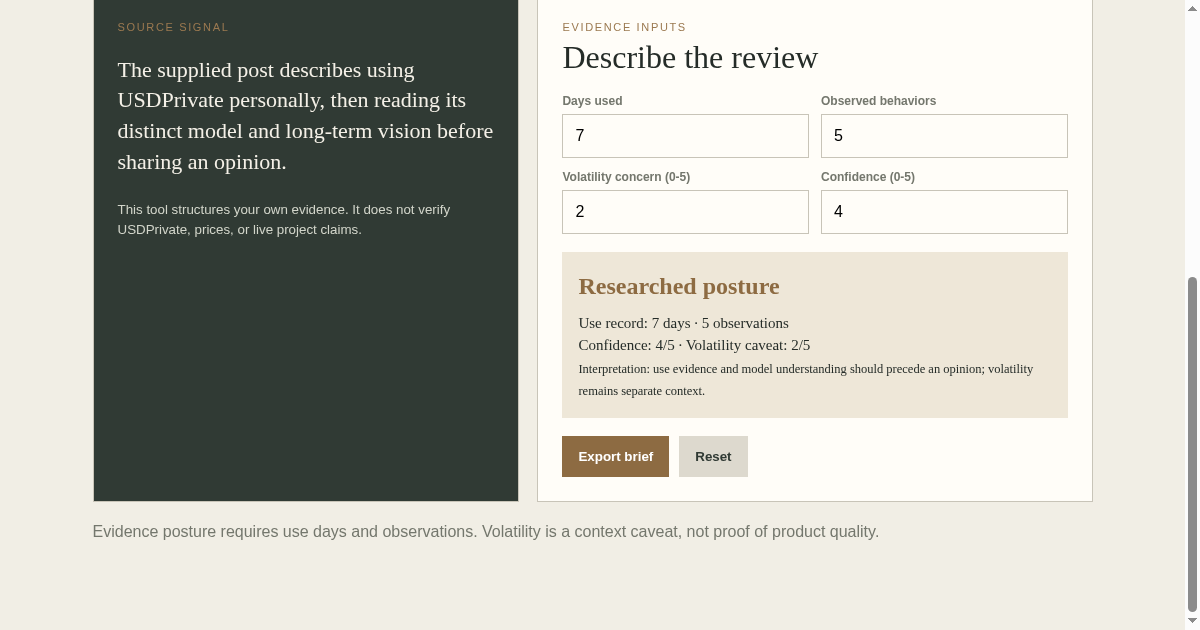Click the 'EVIDENCE INPUTS' label
Screen dimensions: 1200x630
click(624, 27)
